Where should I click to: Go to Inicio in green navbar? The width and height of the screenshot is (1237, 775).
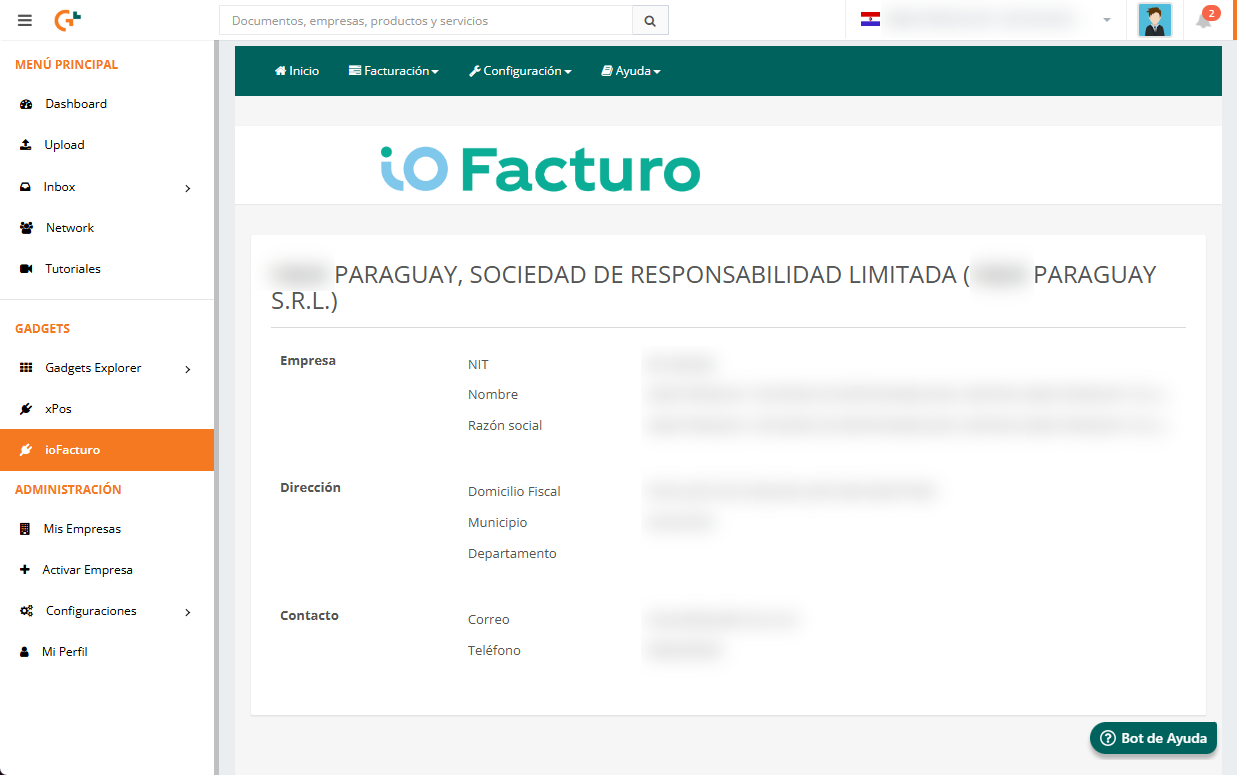click(x=297, y=71)
